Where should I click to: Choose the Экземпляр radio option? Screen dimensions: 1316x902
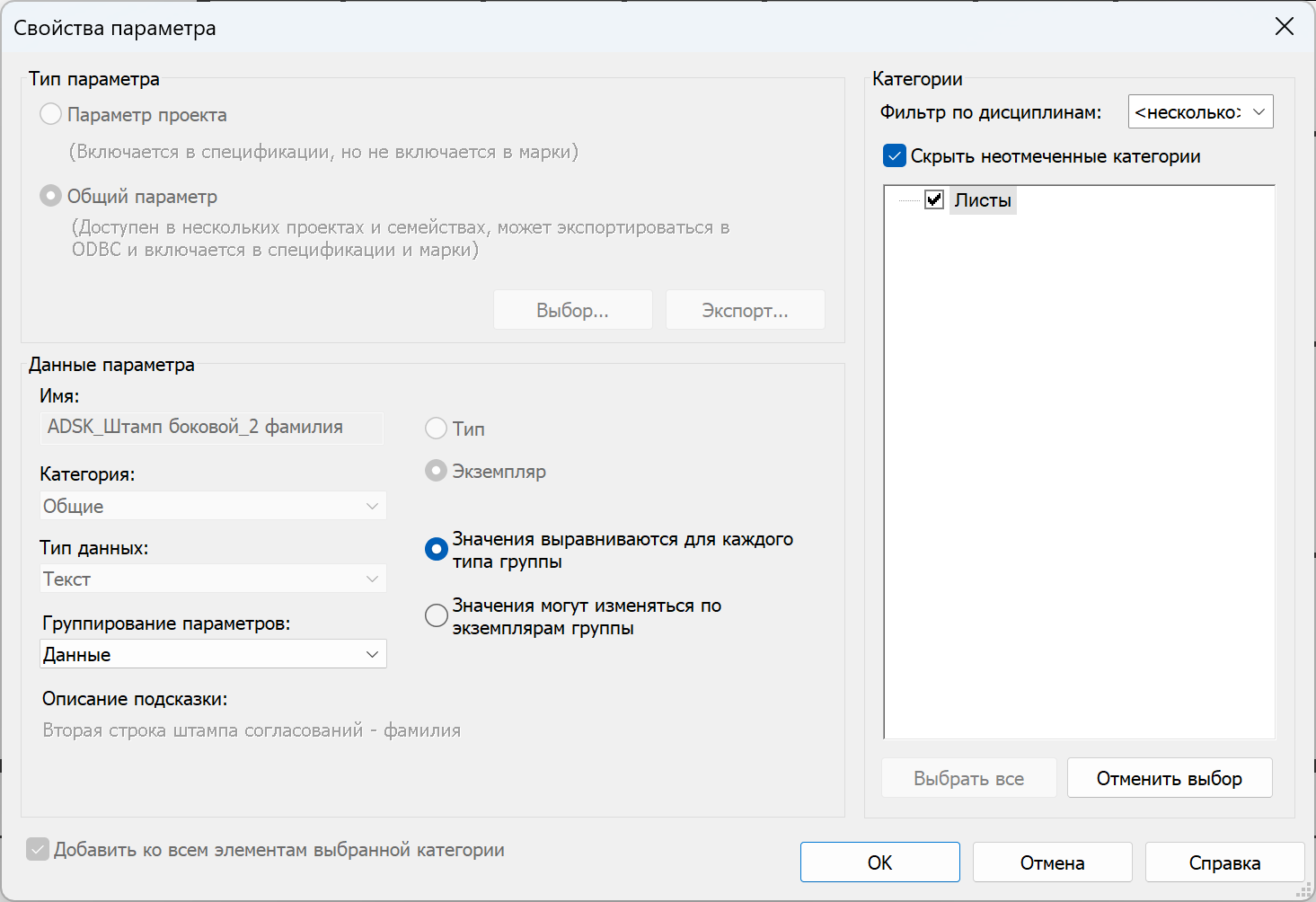pyautogui.click(x=437, y=472)
